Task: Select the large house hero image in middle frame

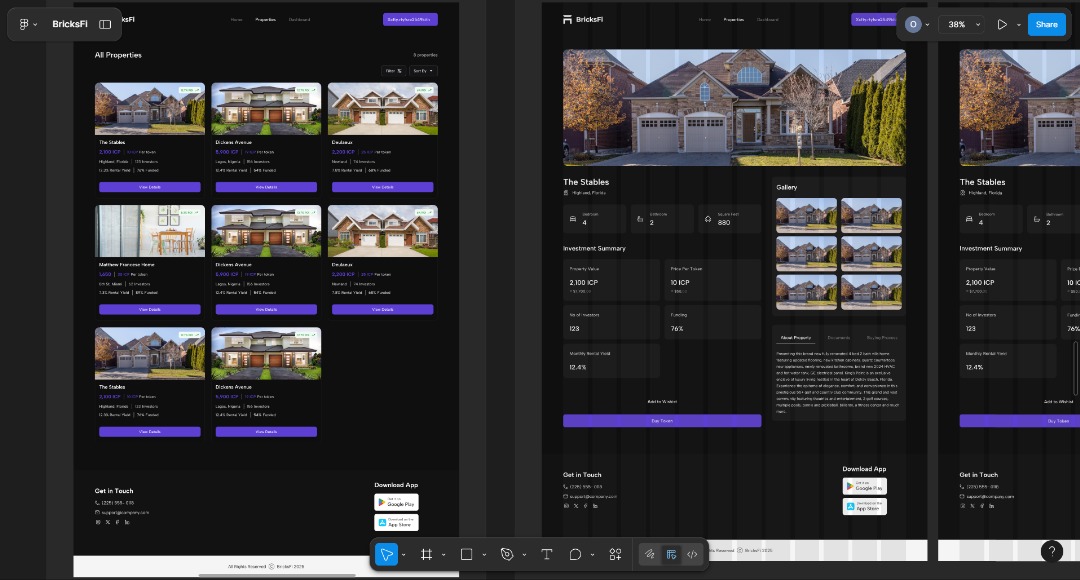Action: click(734, 107)
